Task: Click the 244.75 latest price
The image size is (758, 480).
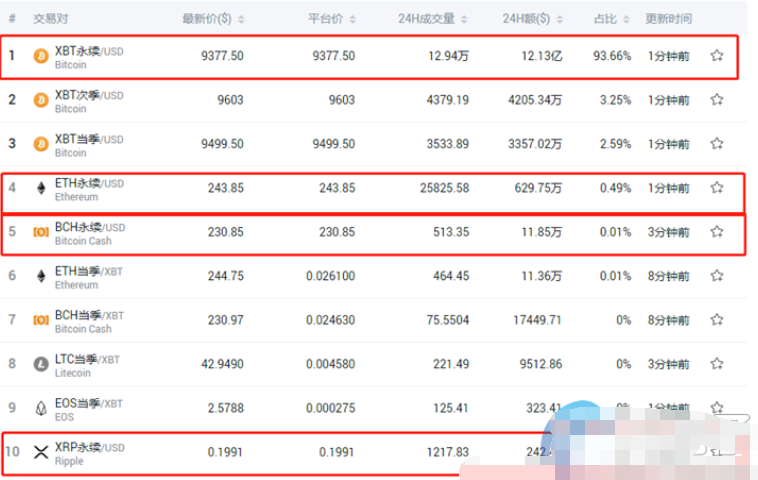Action: click(226, 276)
